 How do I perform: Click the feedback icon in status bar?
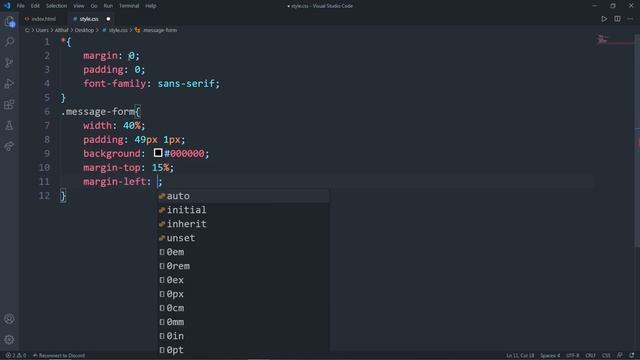[620, 356]
